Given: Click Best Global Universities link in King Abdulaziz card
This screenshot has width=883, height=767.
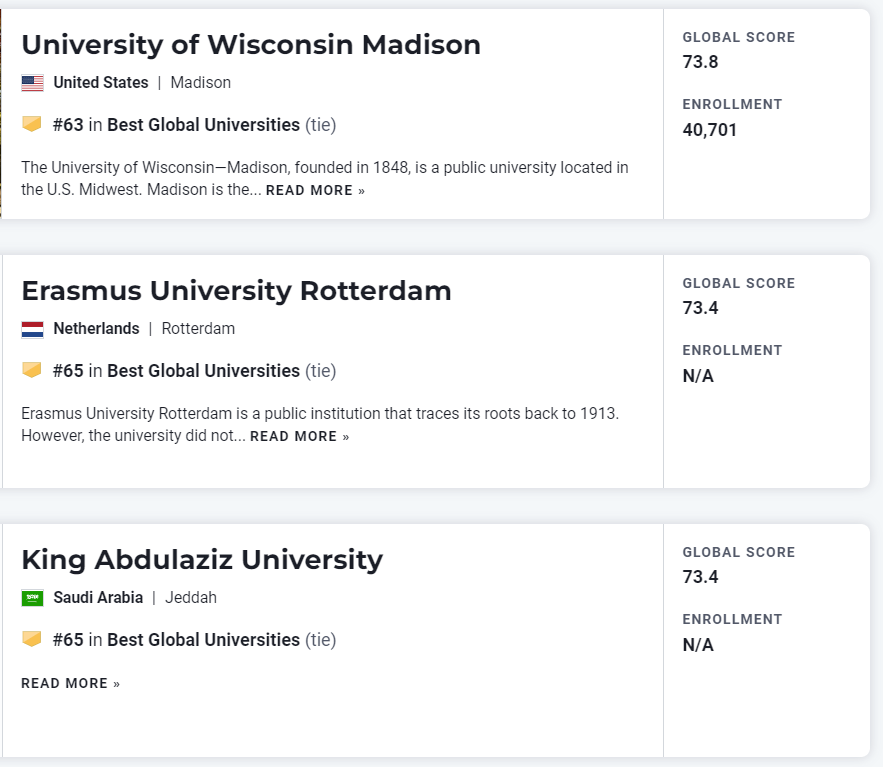Looking at the screenshot, I should 203,640.
